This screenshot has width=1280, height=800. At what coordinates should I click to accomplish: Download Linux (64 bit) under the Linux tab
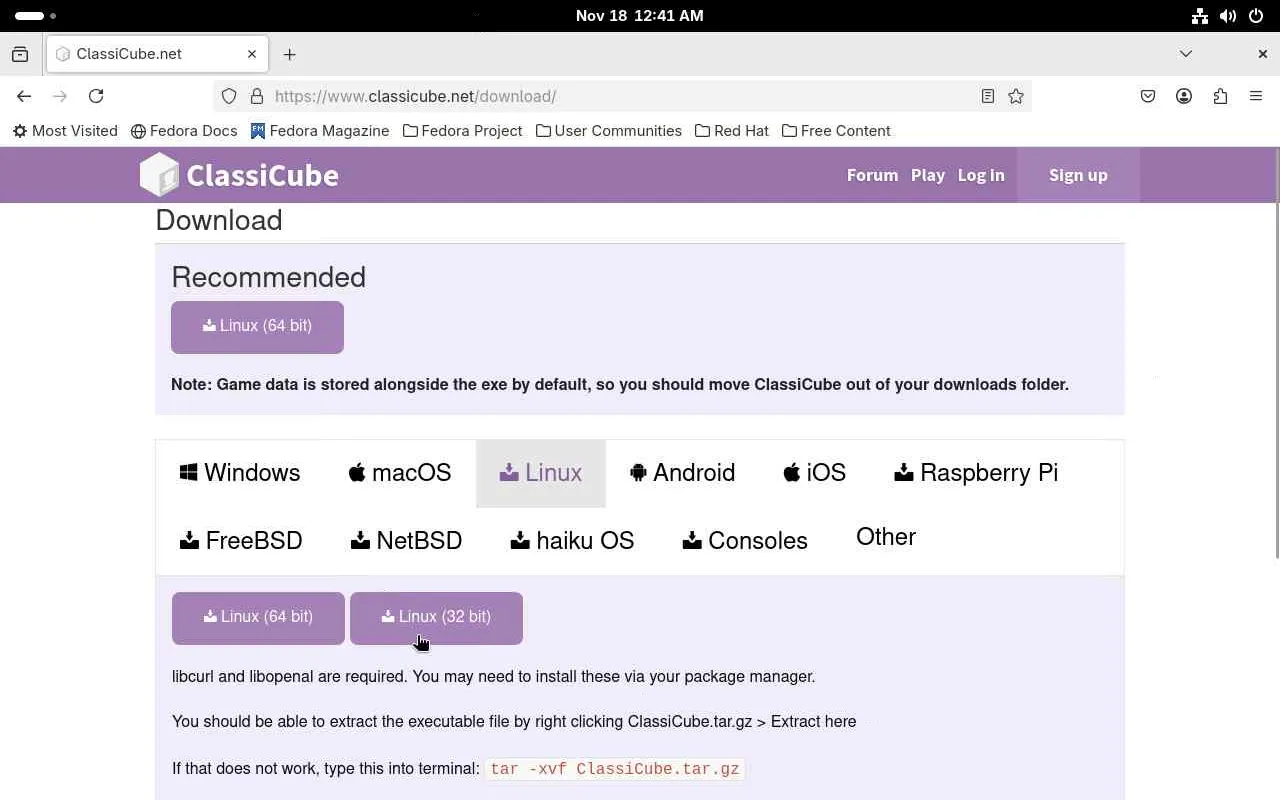click(x=258, y=618)
